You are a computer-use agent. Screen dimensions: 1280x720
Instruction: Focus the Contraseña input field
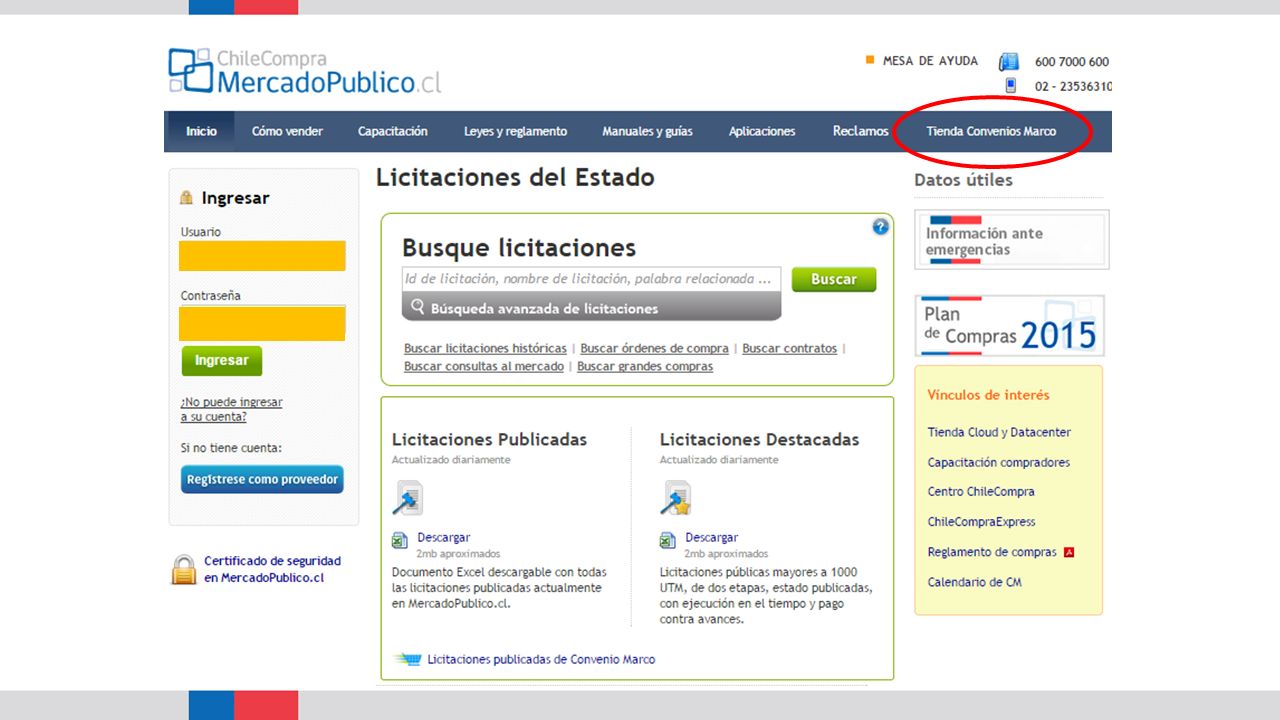[262, 323]
